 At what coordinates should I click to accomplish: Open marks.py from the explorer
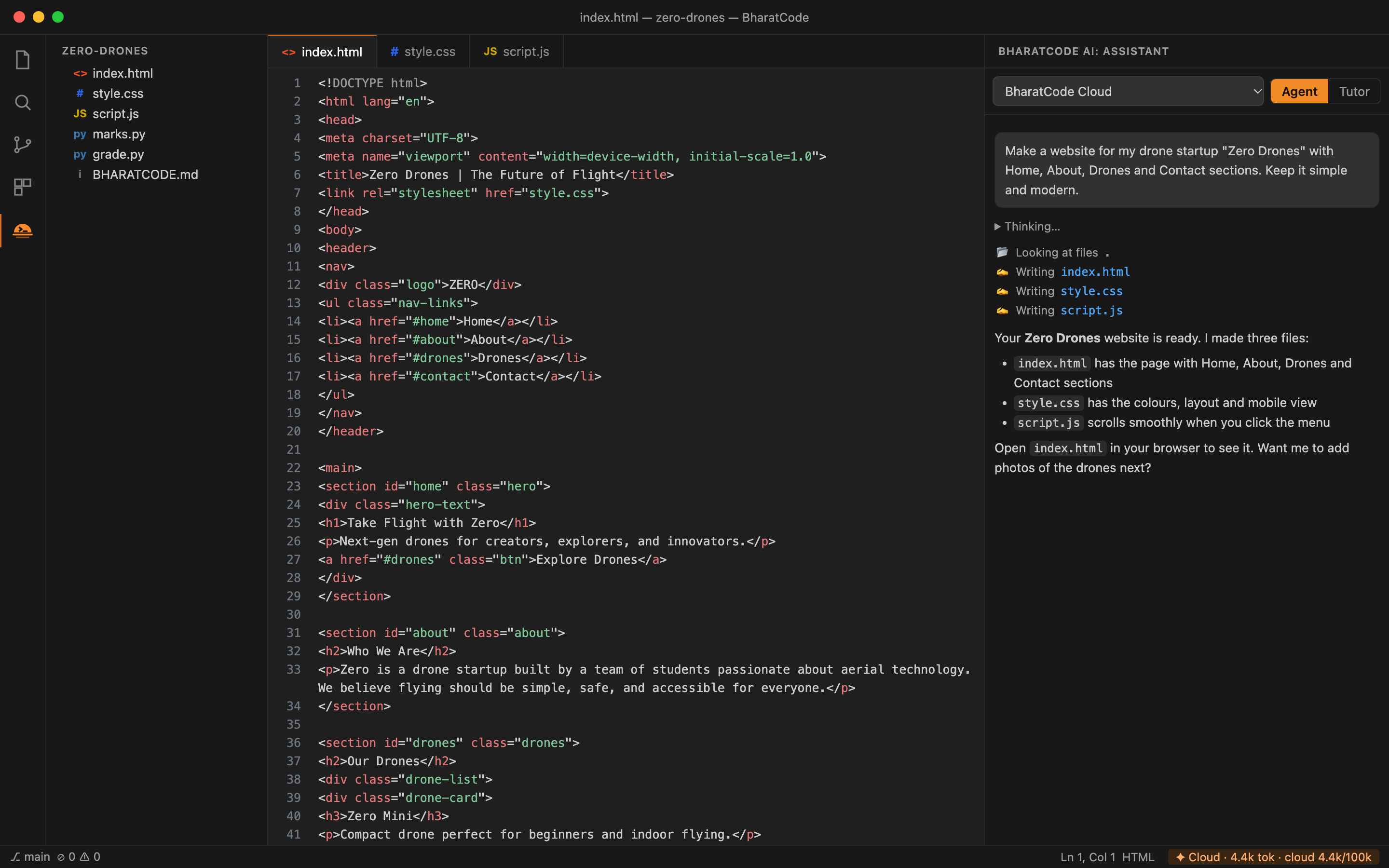click(x=119, y=134)
